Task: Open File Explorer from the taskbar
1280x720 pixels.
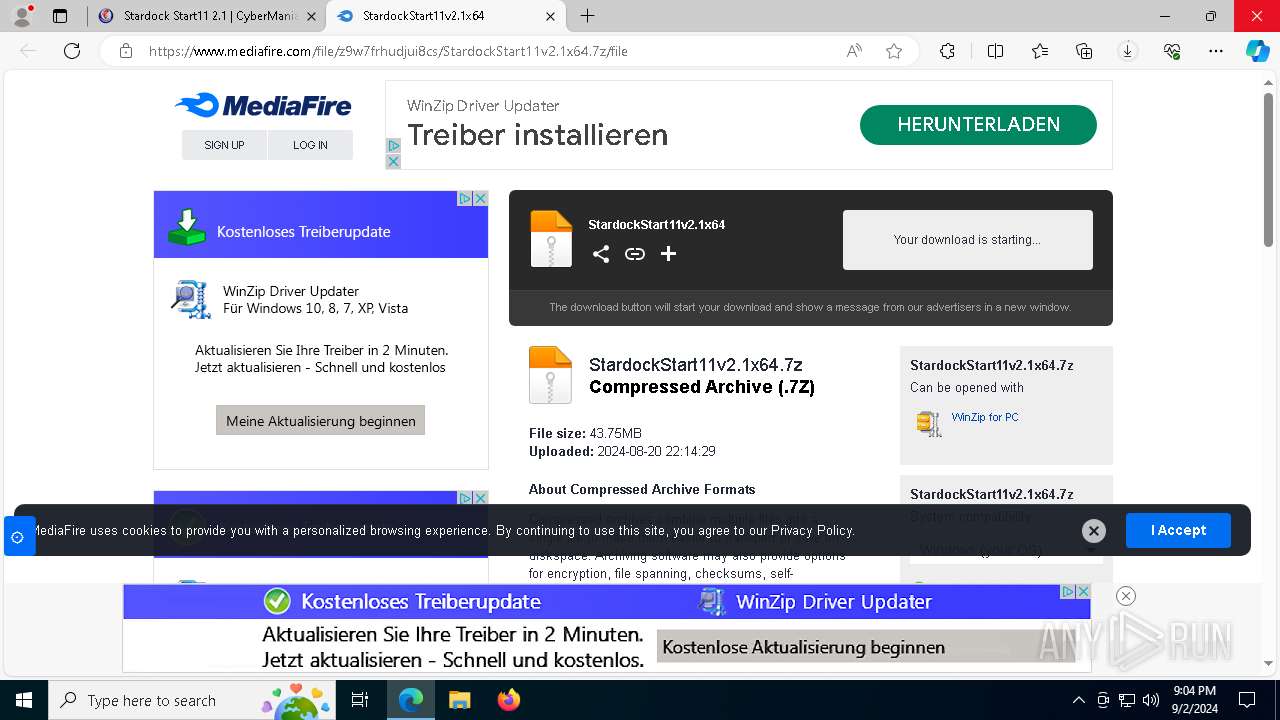Action: [x=459, y=700]
